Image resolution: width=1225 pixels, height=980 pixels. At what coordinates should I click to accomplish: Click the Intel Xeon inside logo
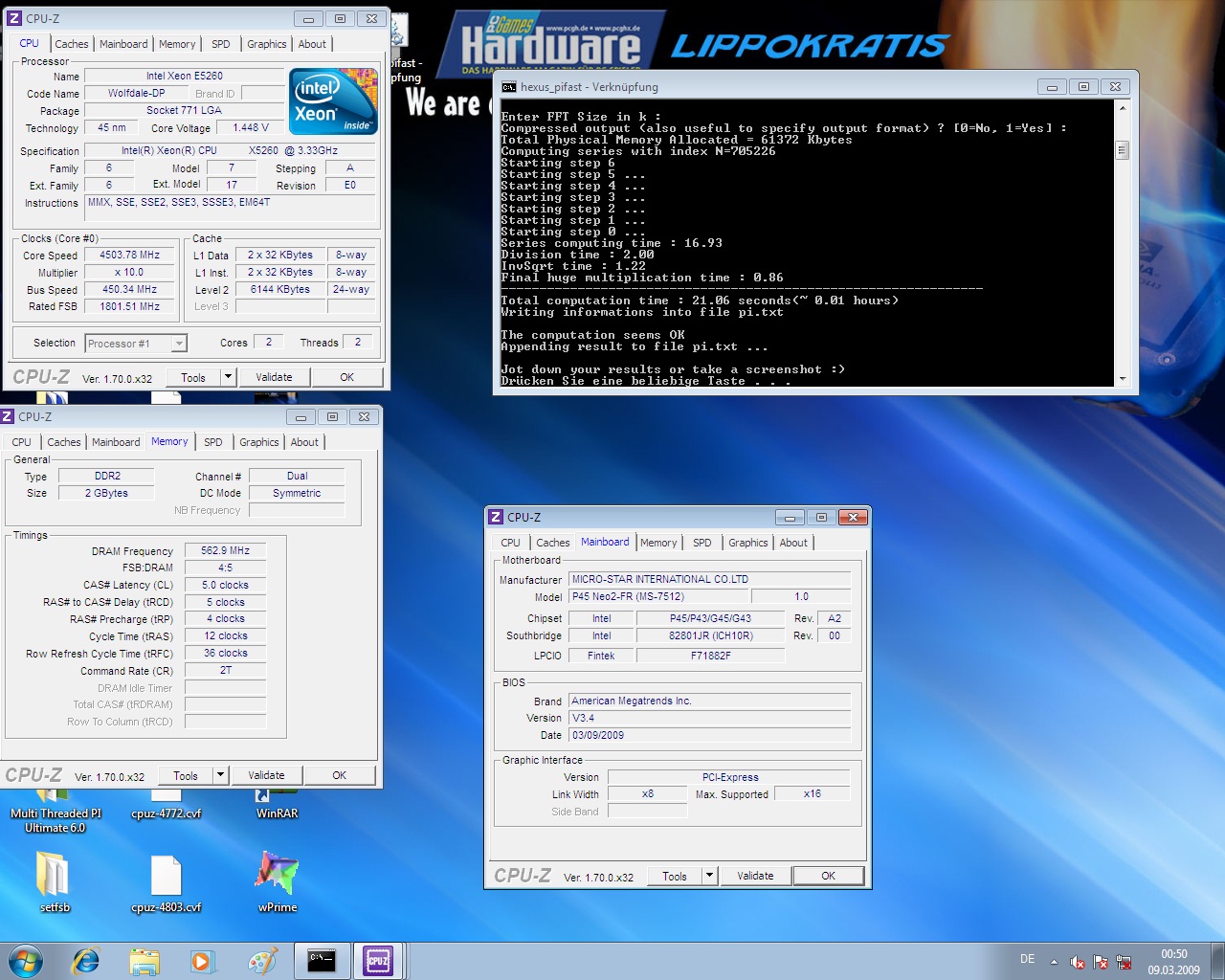click(334, 101)
